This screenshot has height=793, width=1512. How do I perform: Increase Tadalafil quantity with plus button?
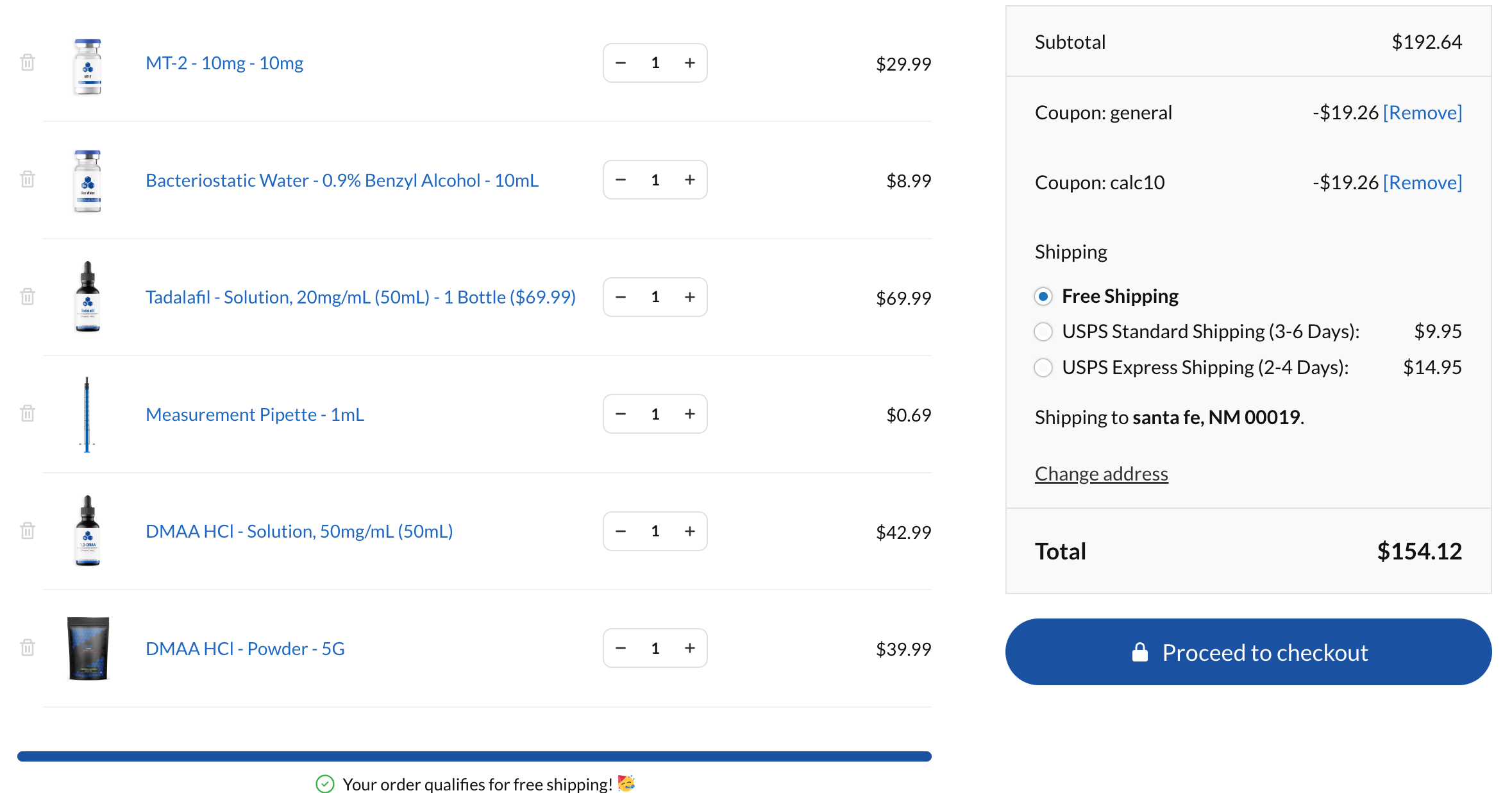tap(690, 297)
